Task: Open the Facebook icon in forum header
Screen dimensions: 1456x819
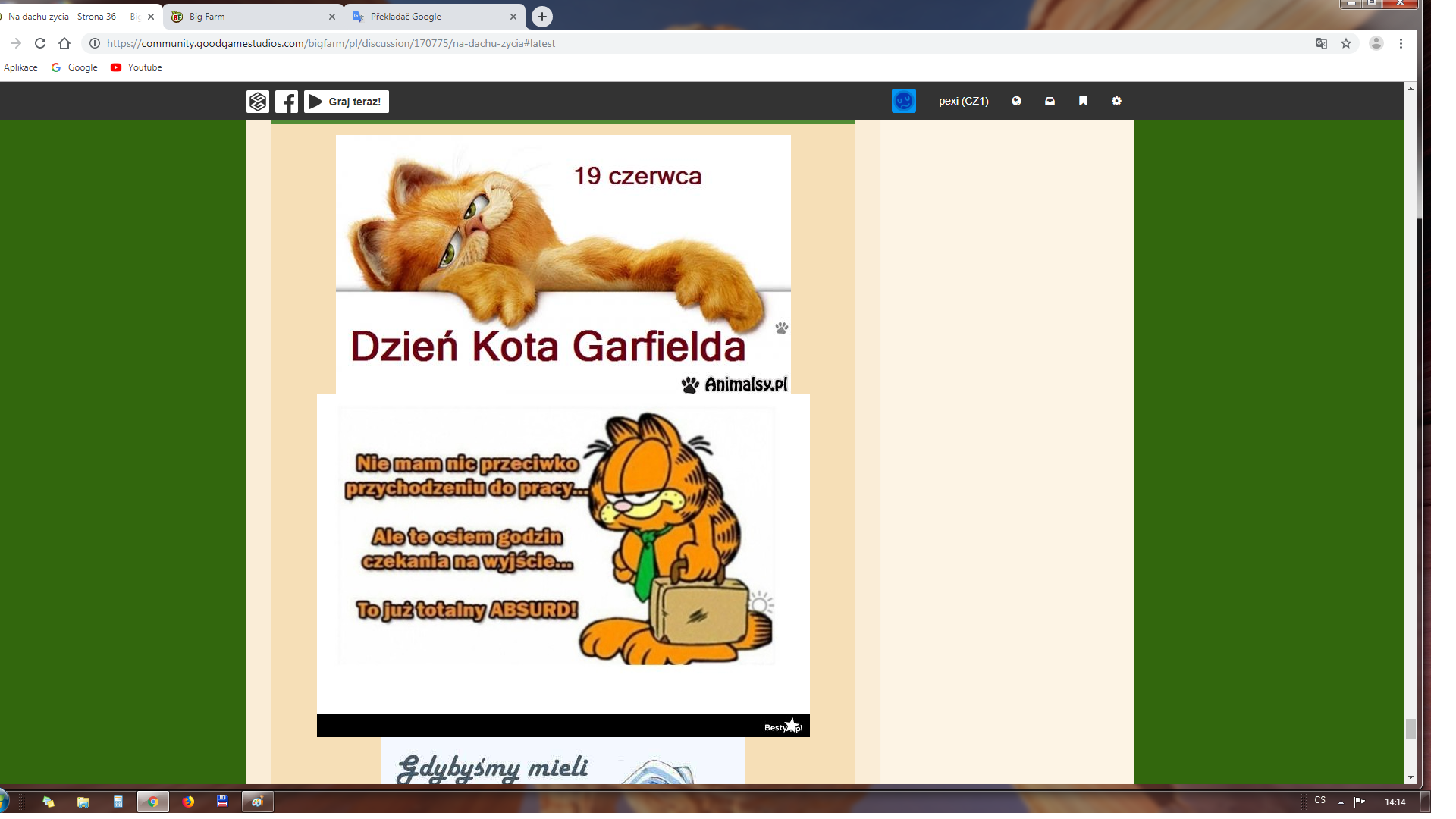Action: click(287, 102)
